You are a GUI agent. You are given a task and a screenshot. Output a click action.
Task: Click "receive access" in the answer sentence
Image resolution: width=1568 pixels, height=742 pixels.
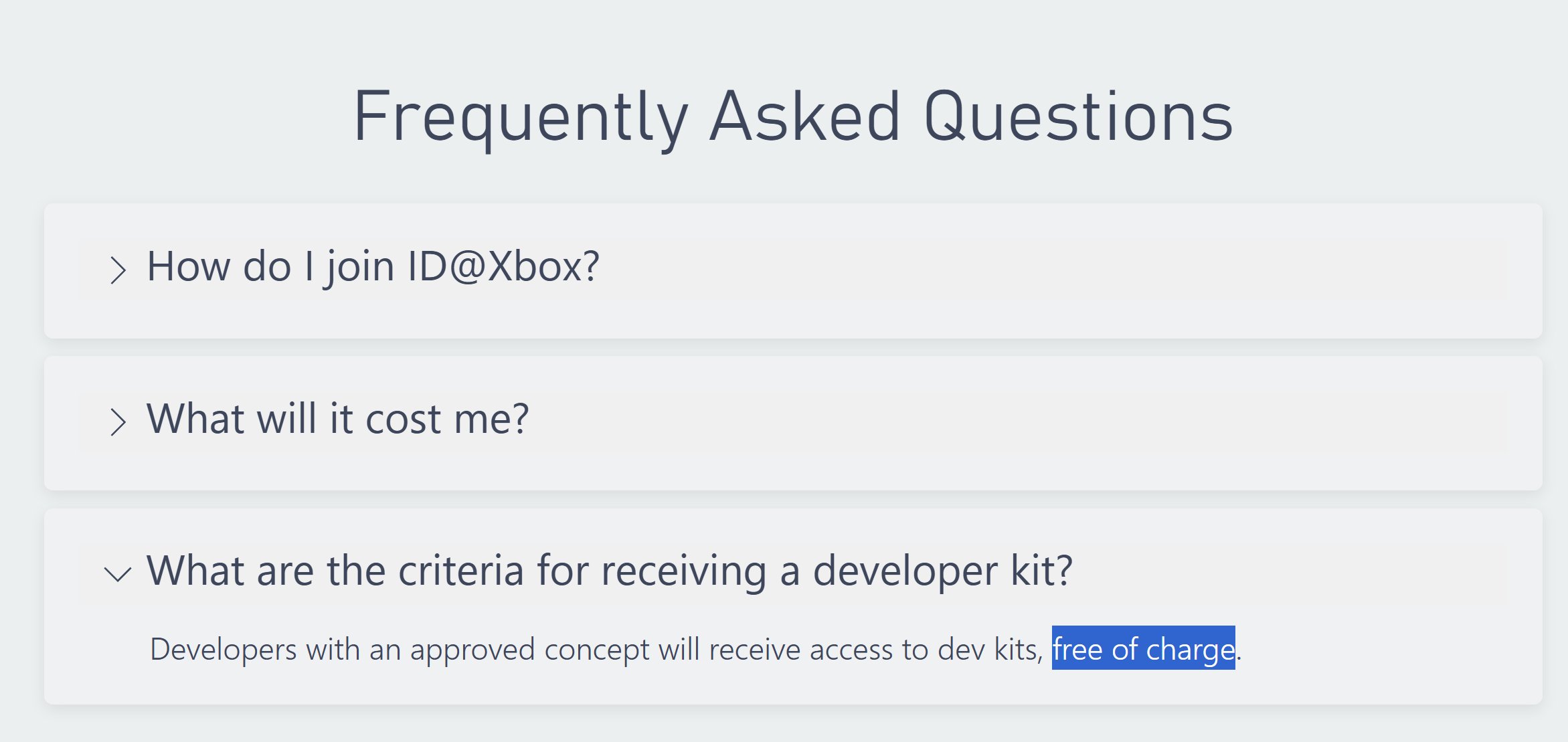coord(800,650)
